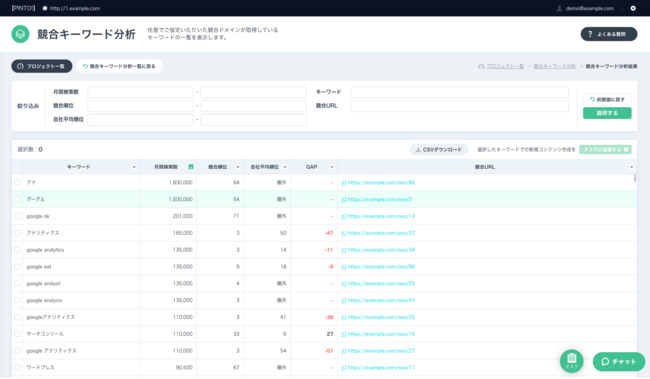Click the よくある質問 help button
The width and height of the screenshot is (650, 379).
click(609, 34)
